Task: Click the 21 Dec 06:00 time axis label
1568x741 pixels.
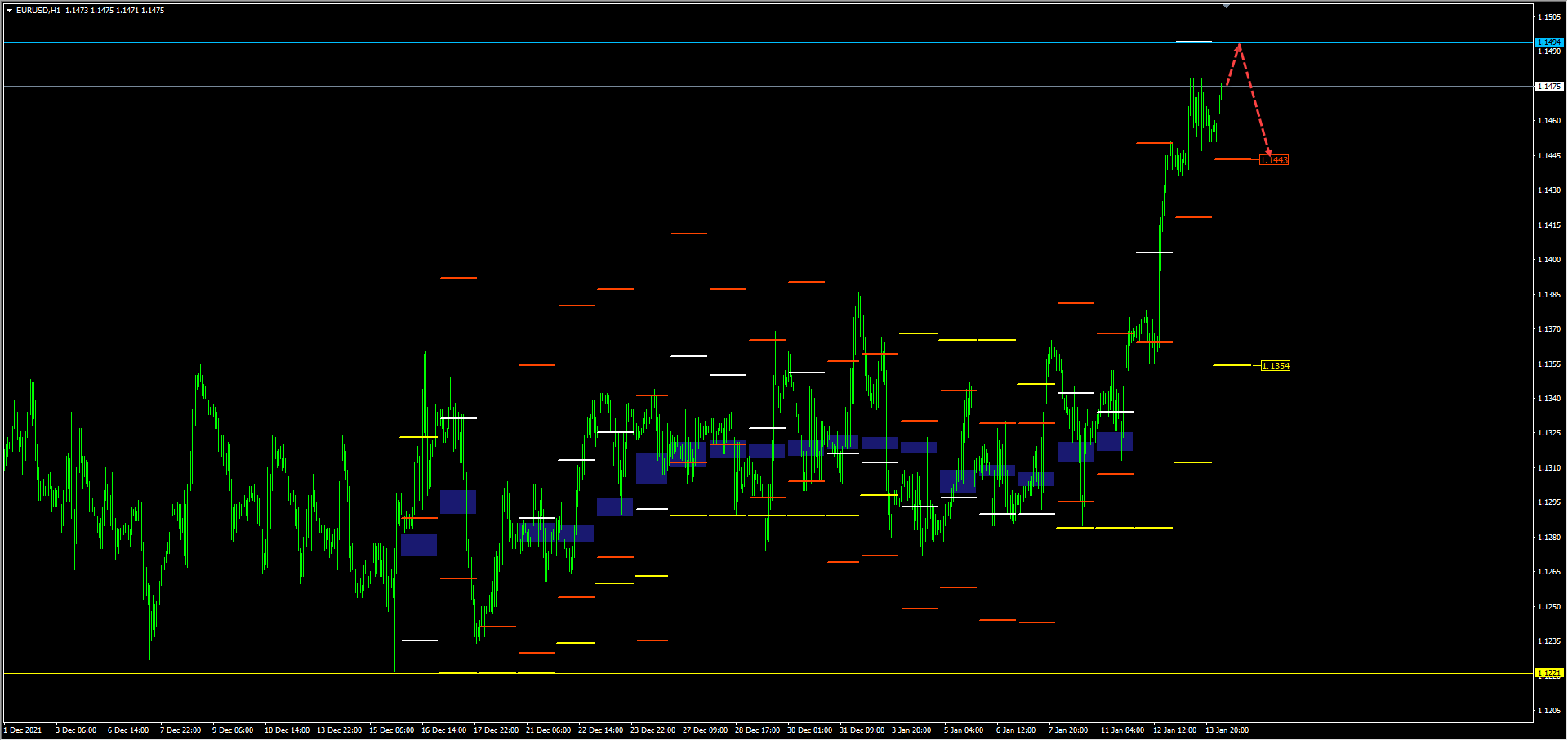Action: point(548,730)
